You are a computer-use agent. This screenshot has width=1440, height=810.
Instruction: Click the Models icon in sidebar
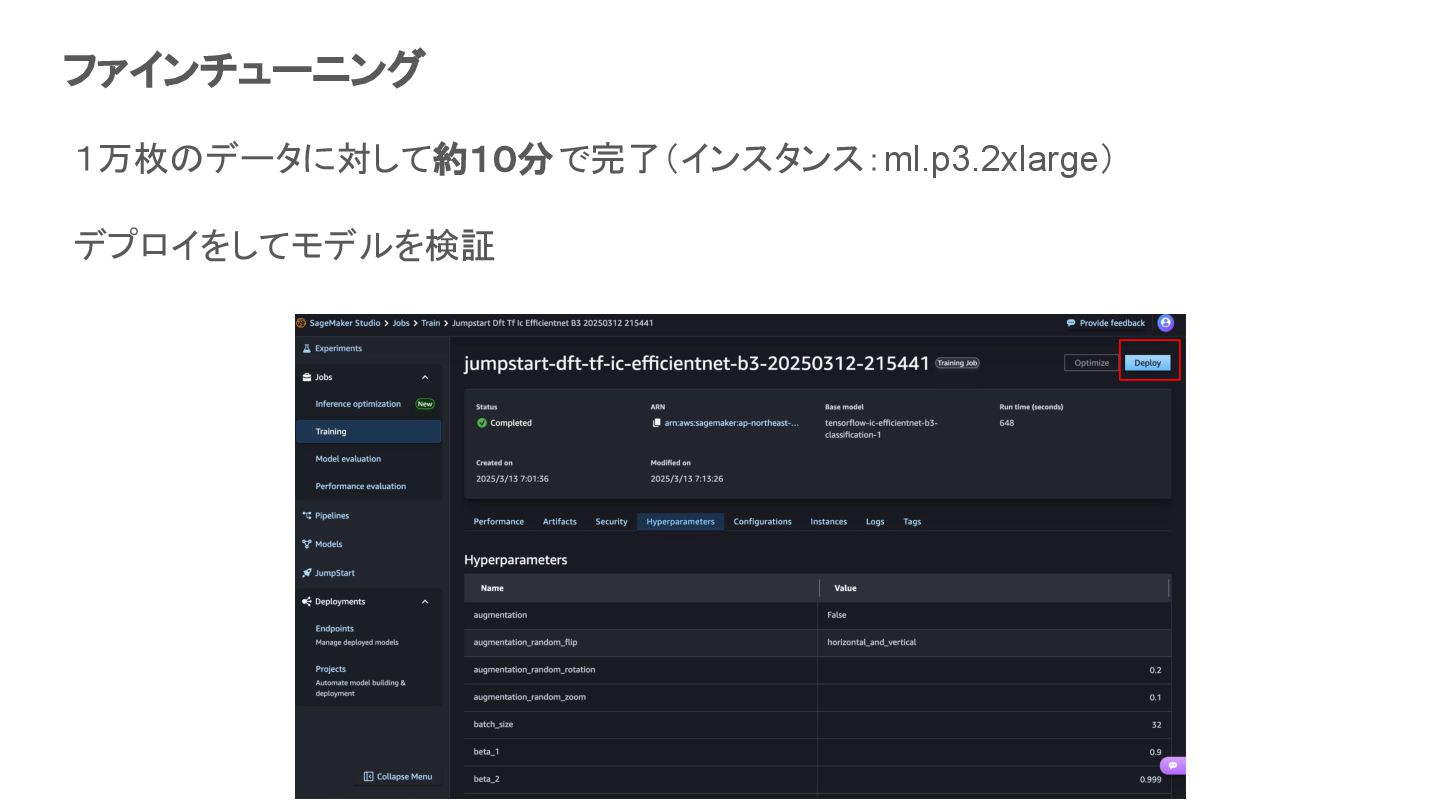(x=307, y=544)
